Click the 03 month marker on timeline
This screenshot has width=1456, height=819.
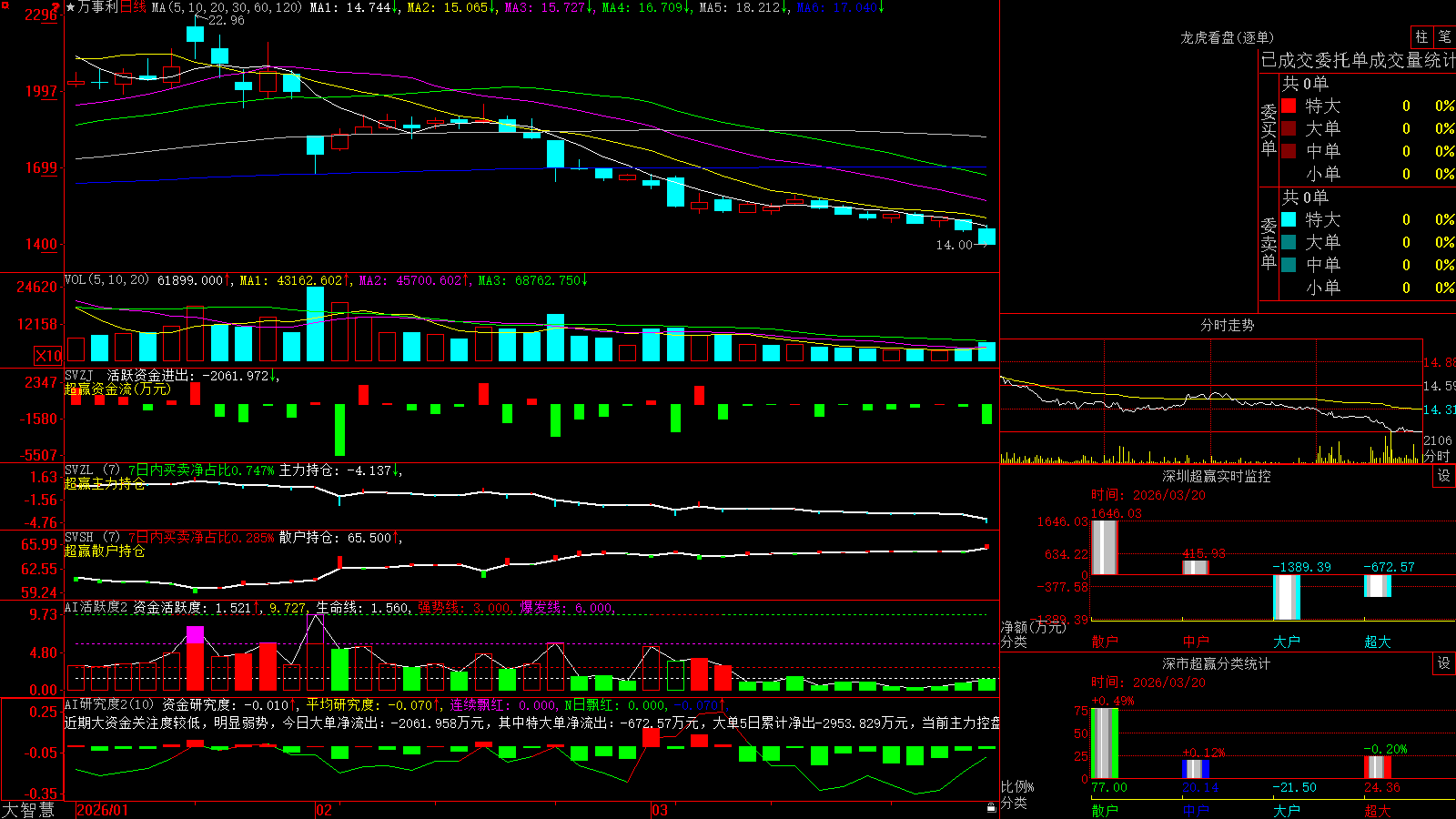(x=660, y=810)
